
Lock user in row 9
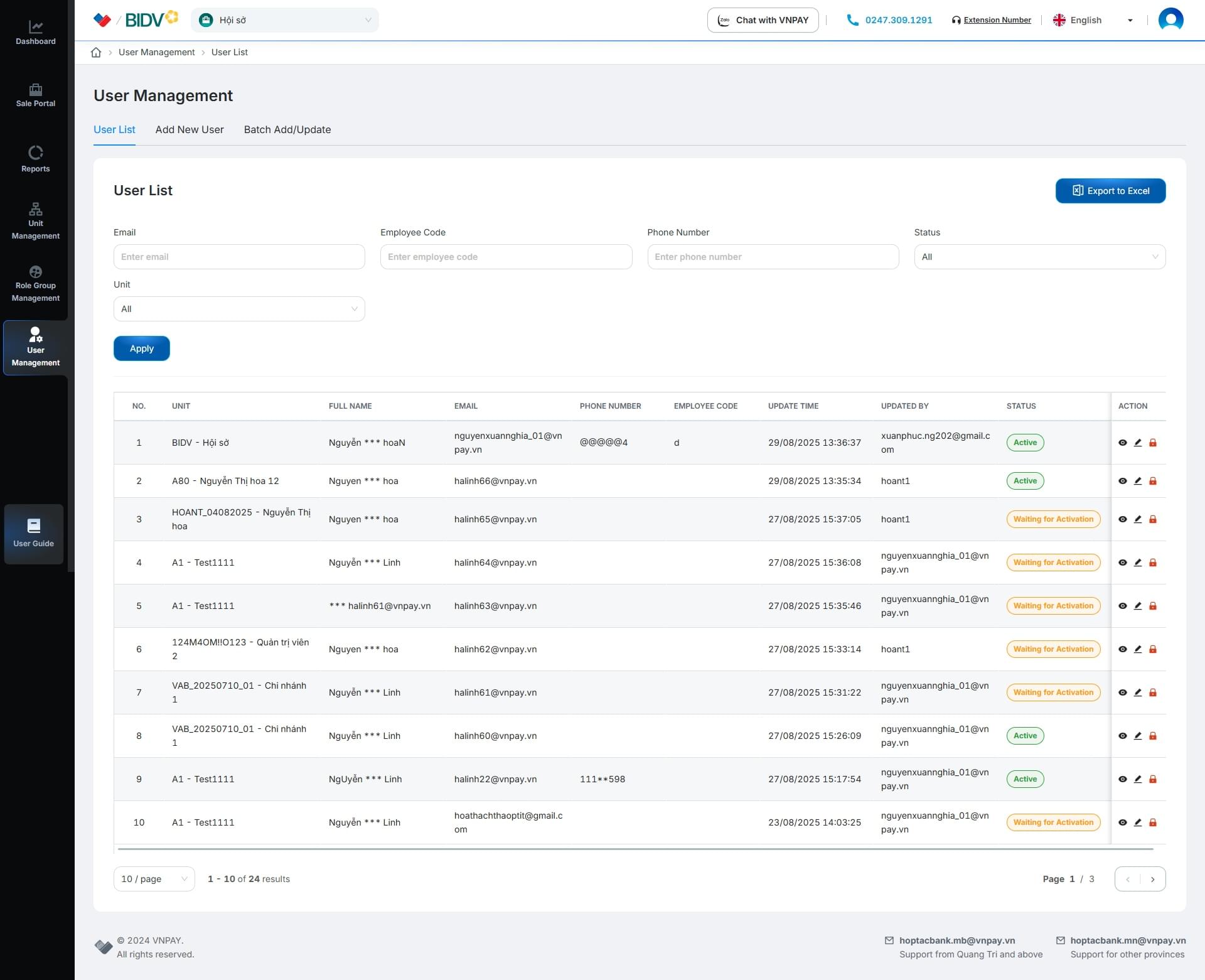click(1153, 779)
